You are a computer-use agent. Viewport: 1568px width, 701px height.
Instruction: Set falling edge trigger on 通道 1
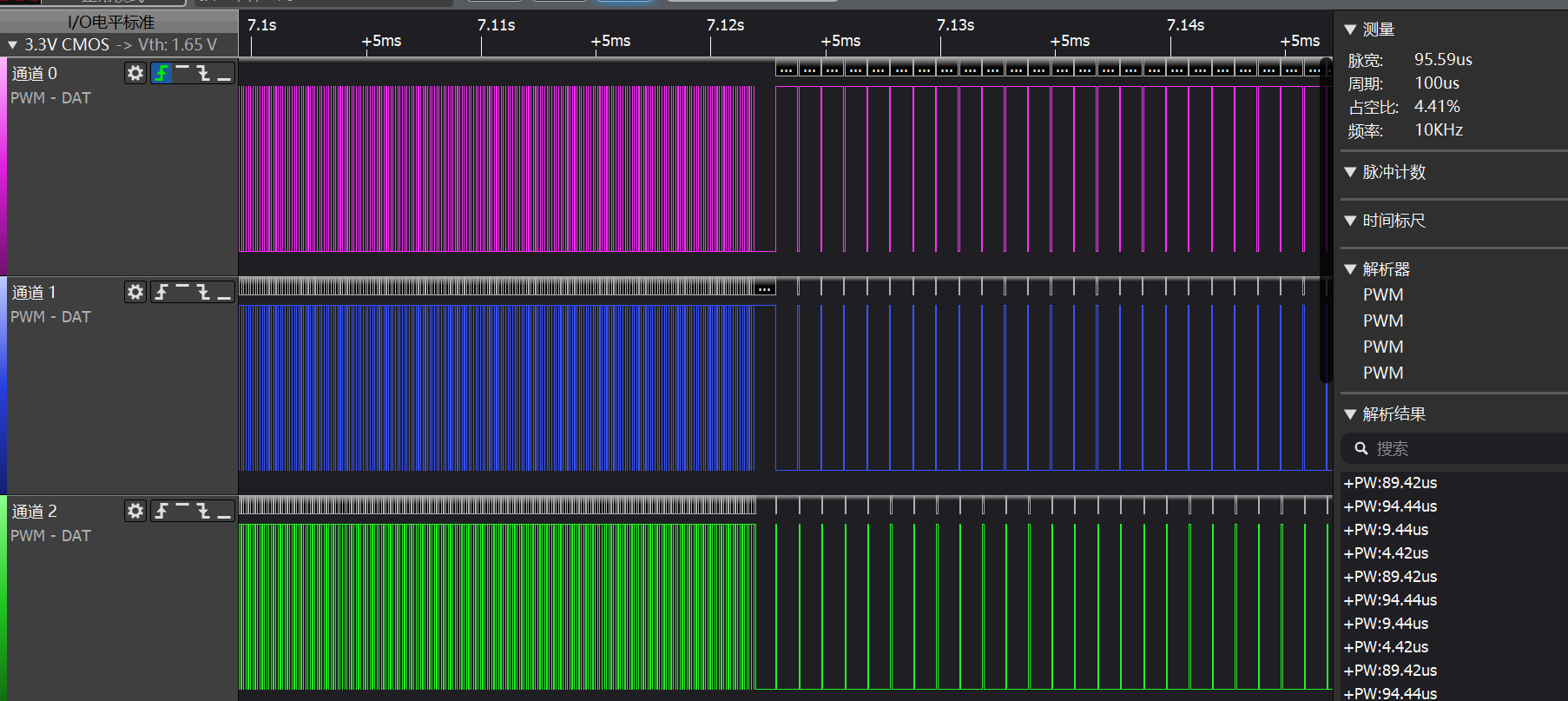point(203,292)
